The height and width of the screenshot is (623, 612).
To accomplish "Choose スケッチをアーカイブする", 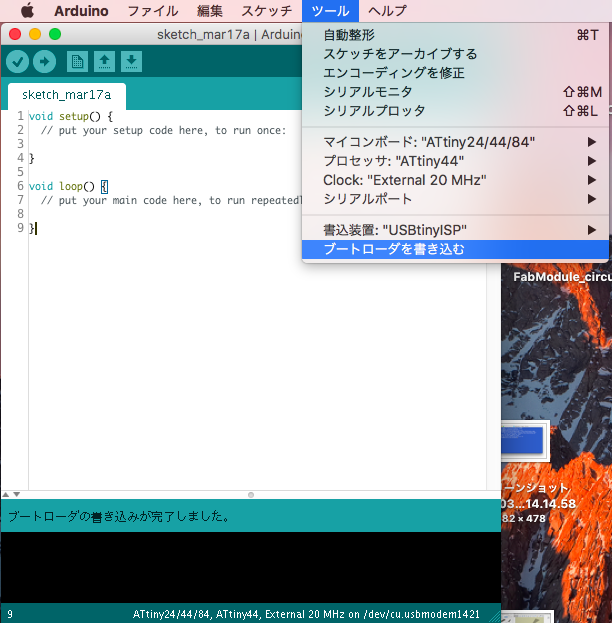I will (455, 54).
